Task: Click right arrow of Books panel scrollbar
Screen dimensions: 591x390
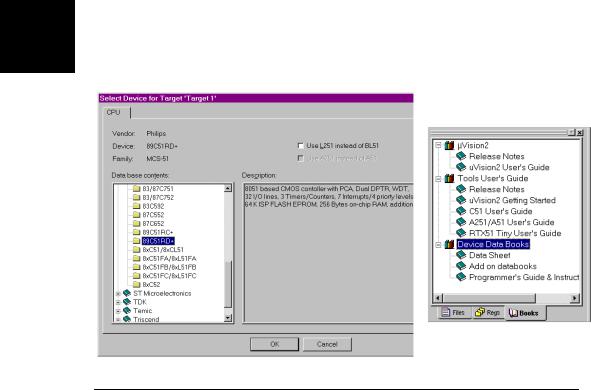Action: click(574, 298)
